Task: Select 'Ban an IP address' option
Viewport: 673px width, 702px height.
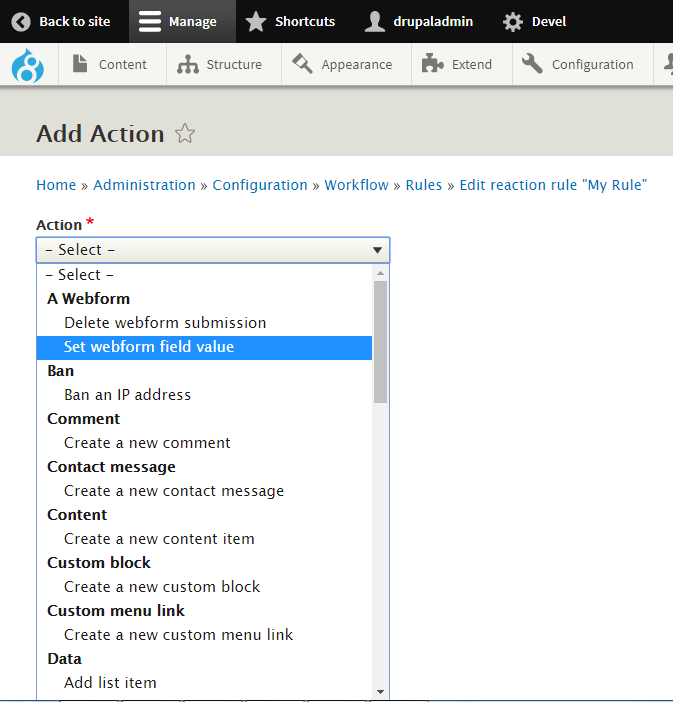Action: [x=127, y=395]
